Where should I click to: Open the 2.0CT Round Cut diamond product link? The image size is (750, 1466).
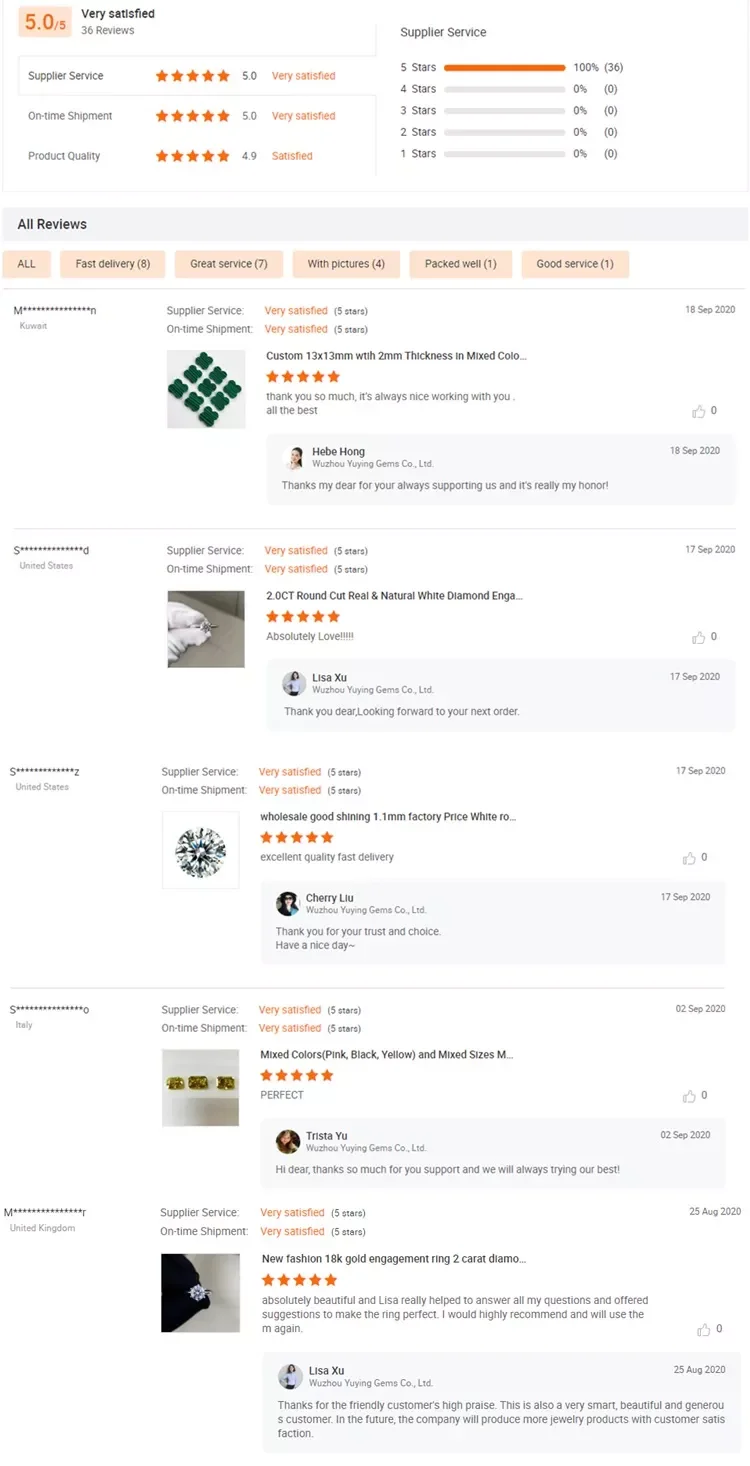click(394, 596)
